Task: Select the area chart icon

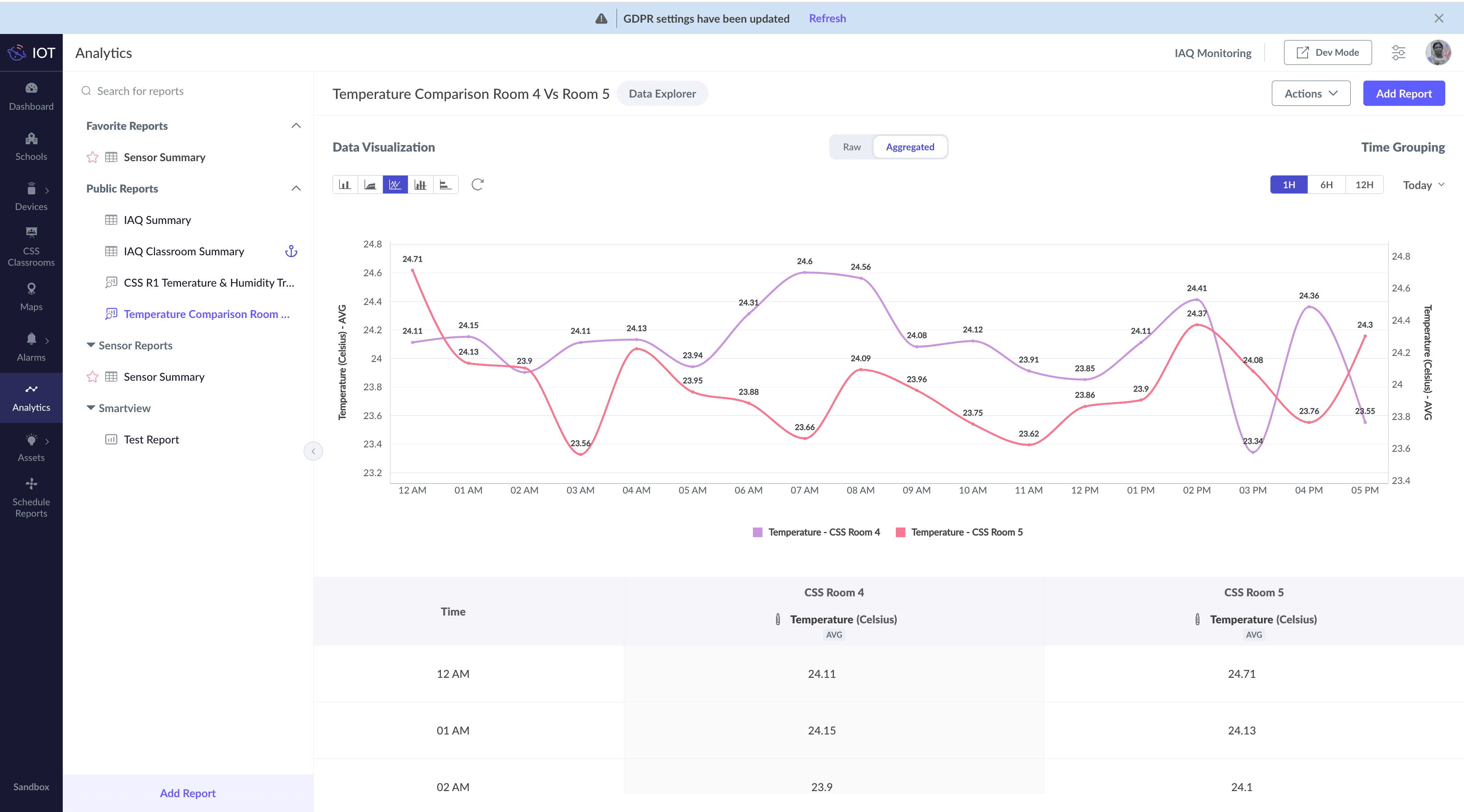Action: point(370,185)
